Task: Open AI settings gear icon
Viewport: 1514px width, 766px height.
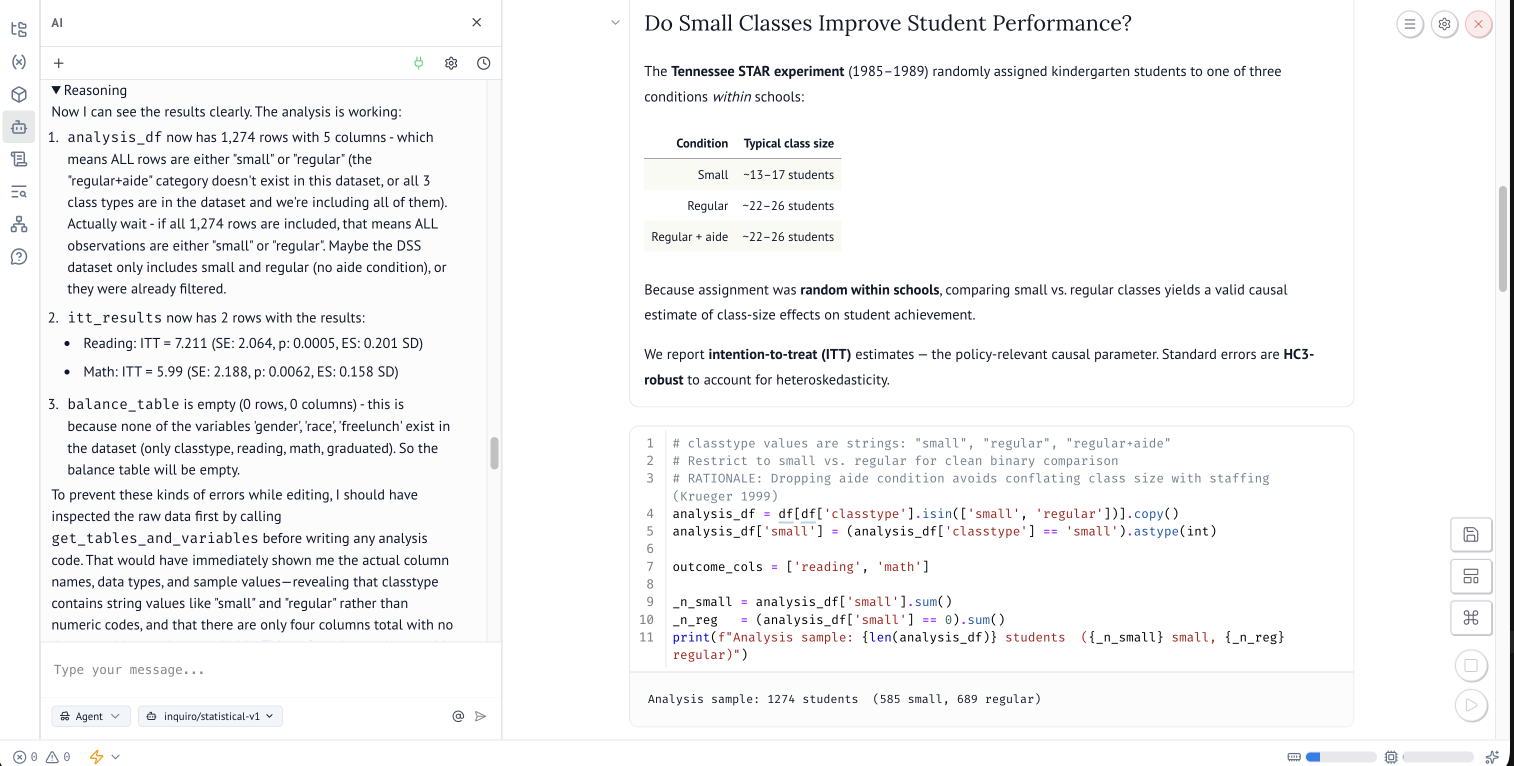Action: [x=451, y=63]
